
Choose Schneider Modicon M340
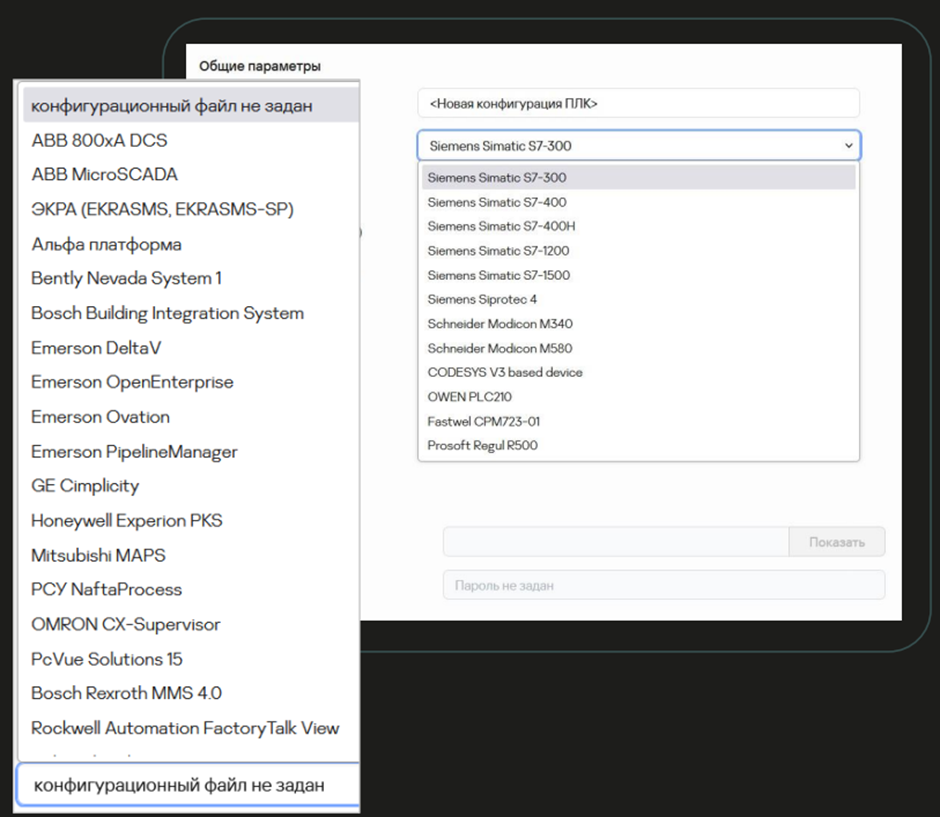[x=500, y=324]
